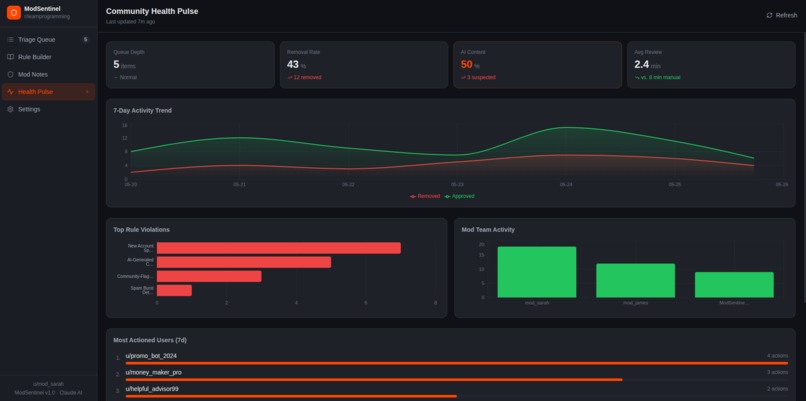Click 'Last updated 7m ago' text

(130, 22)
